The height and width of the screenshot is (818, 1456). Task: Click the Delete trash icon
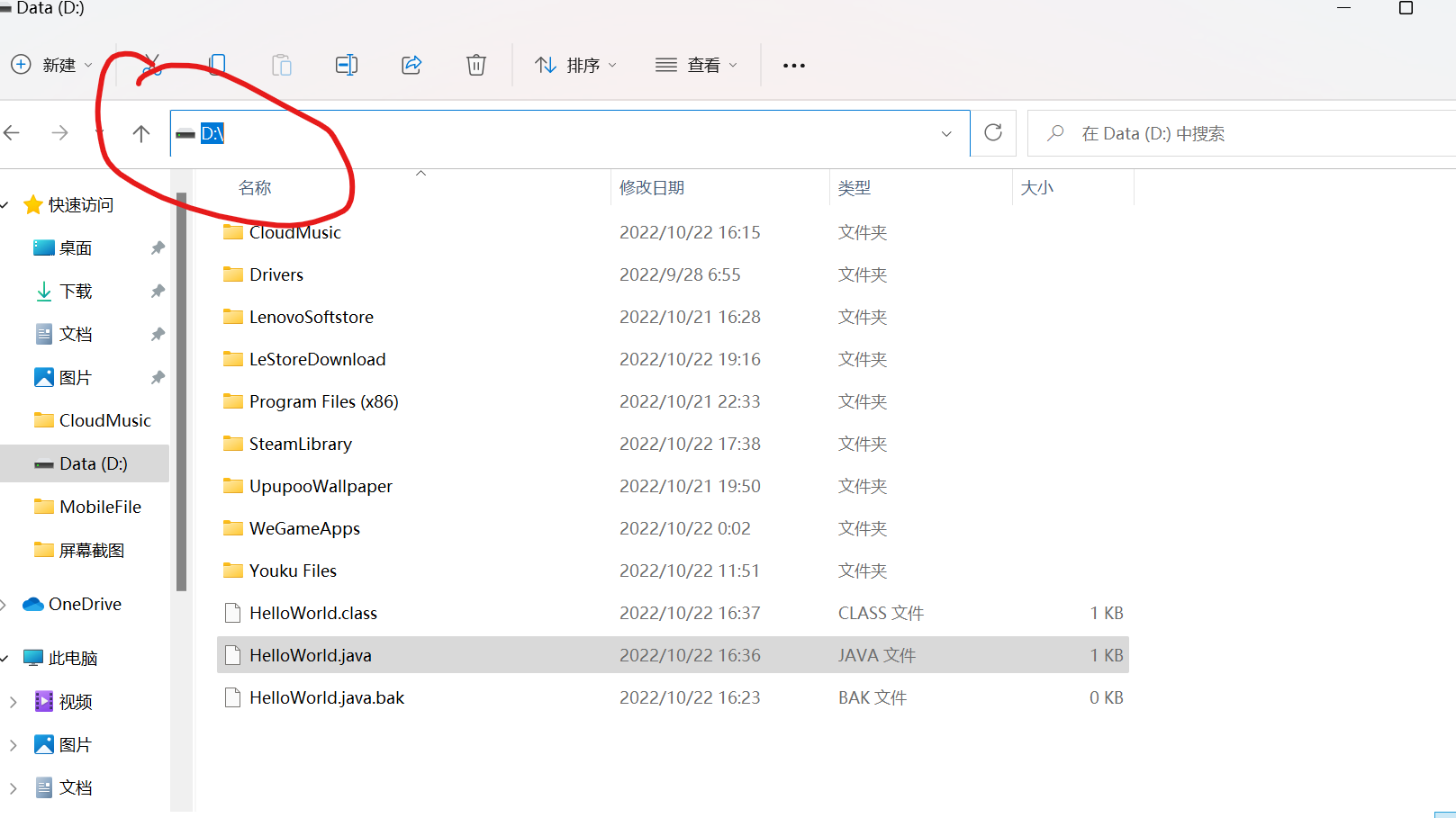pyautogui.click(x=476, y=65)
